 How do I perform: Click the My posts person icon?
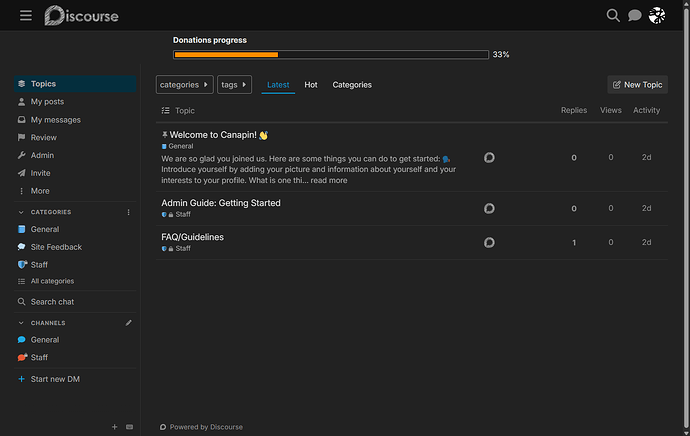22,102
